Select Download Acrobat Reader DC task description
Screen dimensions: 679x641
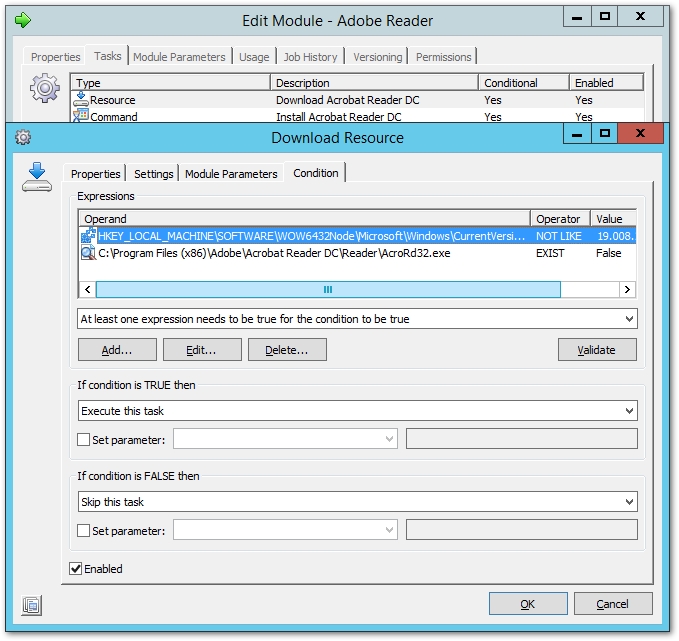(348, 100)
